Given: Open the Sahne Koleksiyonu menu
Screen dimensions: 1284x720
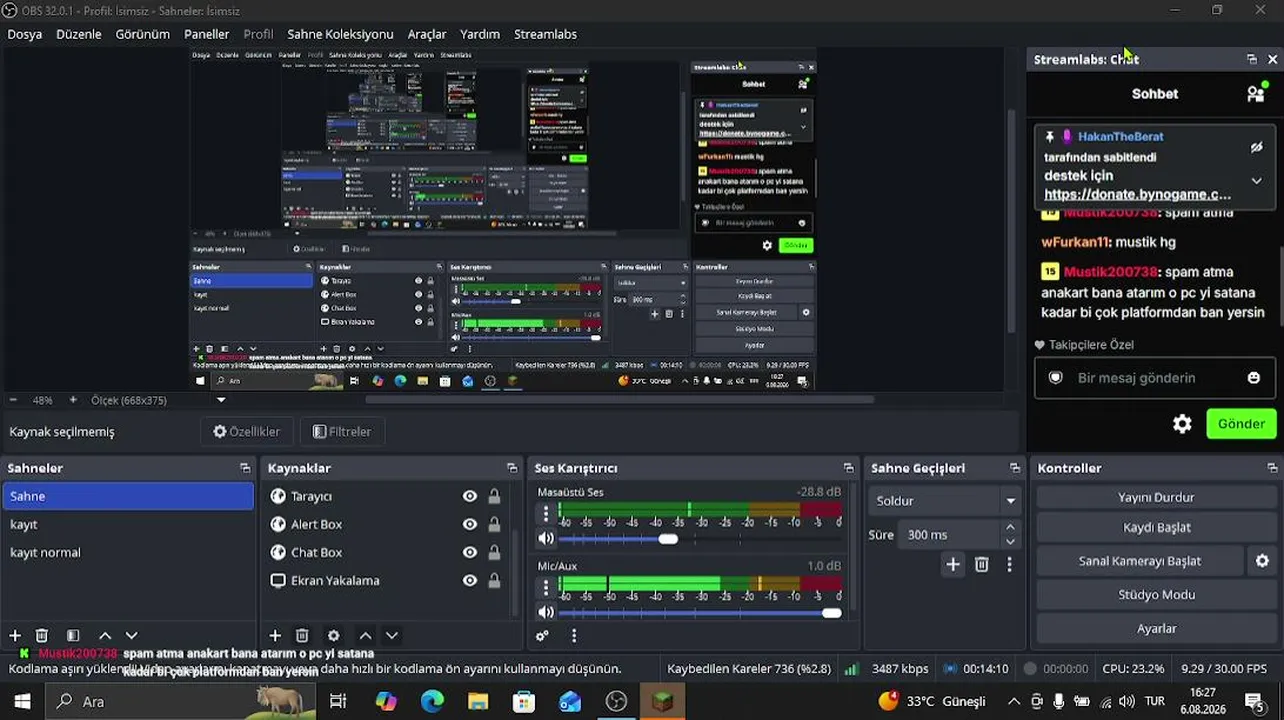Looking at the screenshot, I should pos(340,34).
